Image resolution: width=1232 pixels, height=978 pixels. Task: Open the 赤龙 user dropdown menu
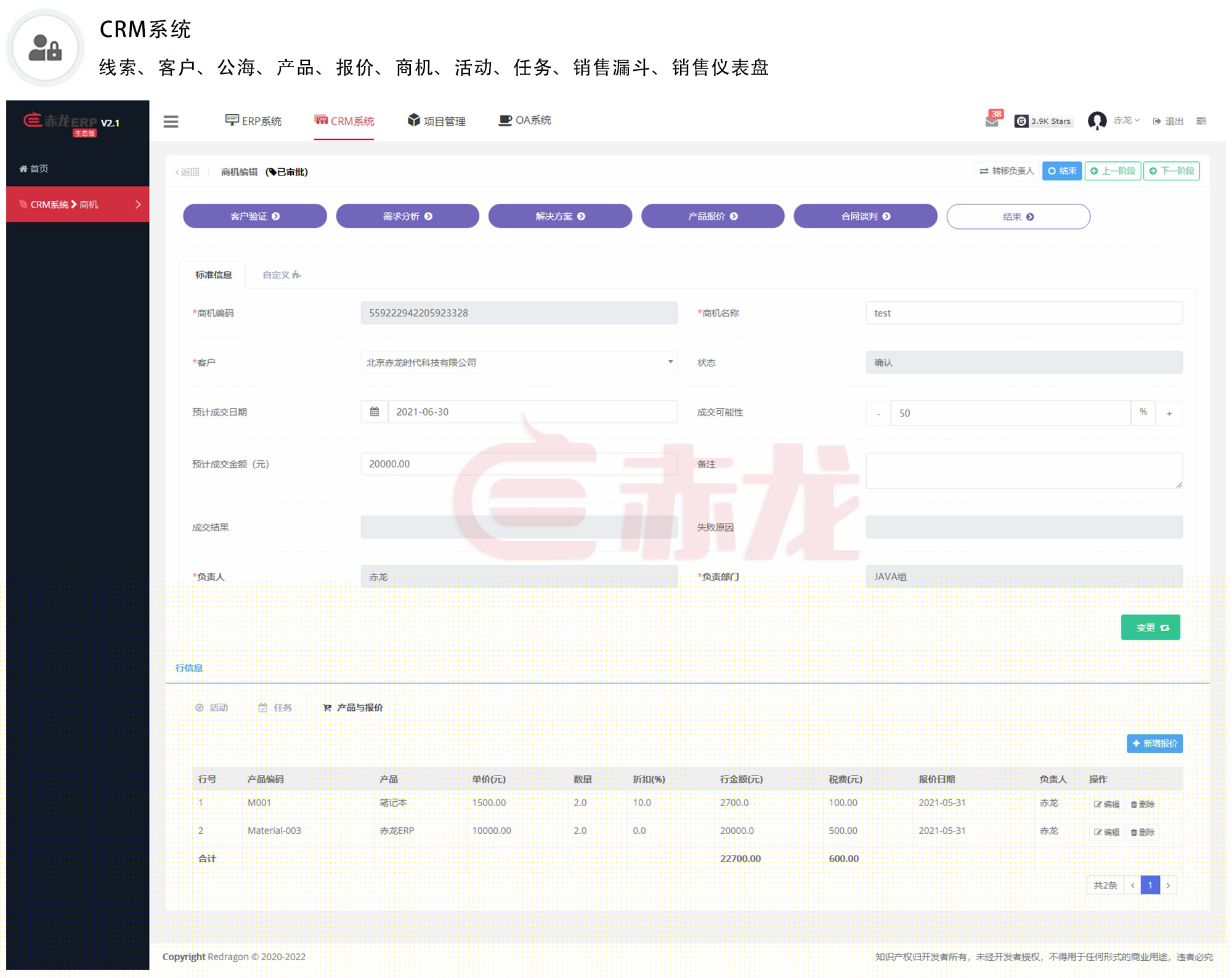[x=1126, y=121]
